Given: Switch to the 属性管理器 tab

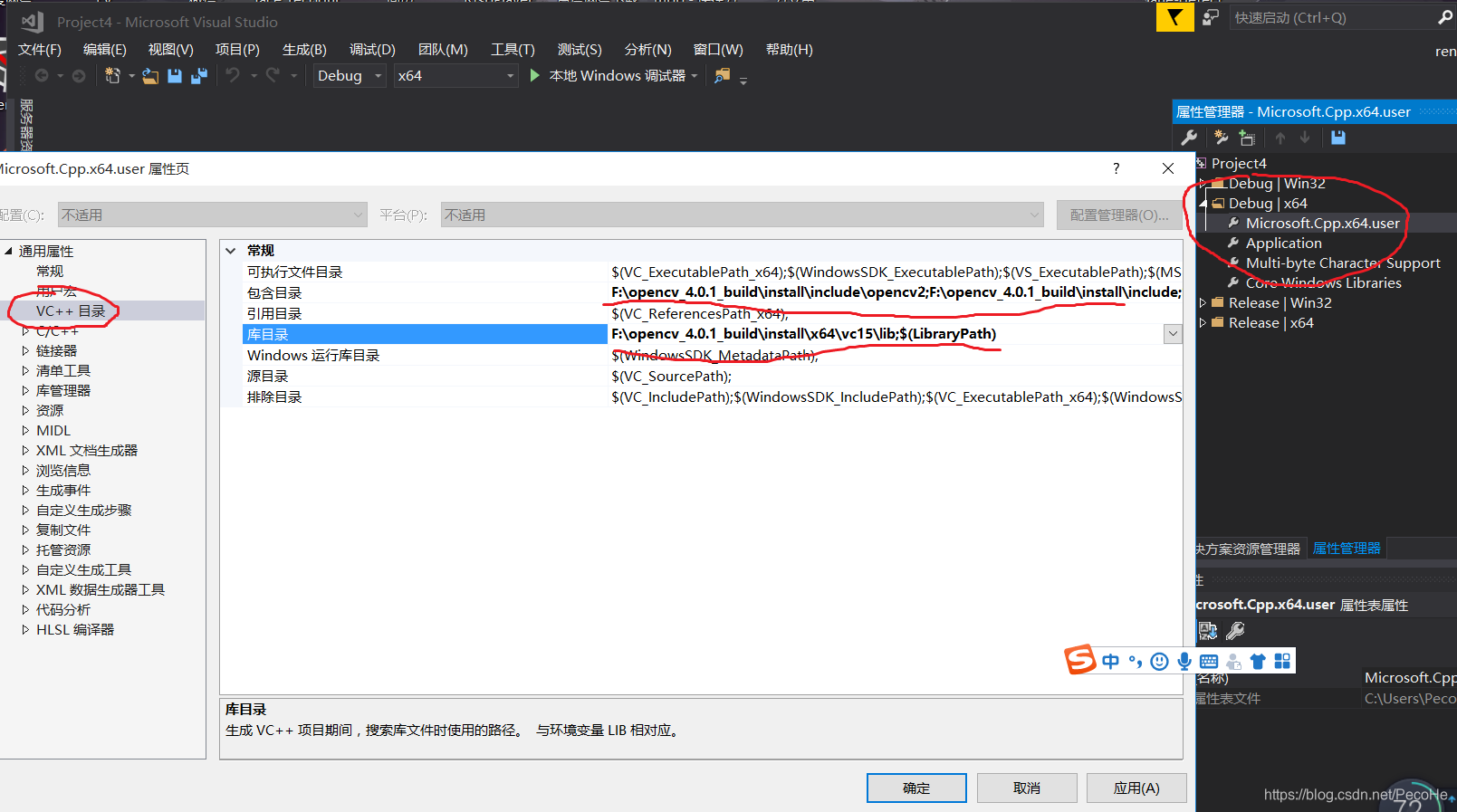Looking at the screenshot, I should pyautogui.click(x=1347, y=549).
